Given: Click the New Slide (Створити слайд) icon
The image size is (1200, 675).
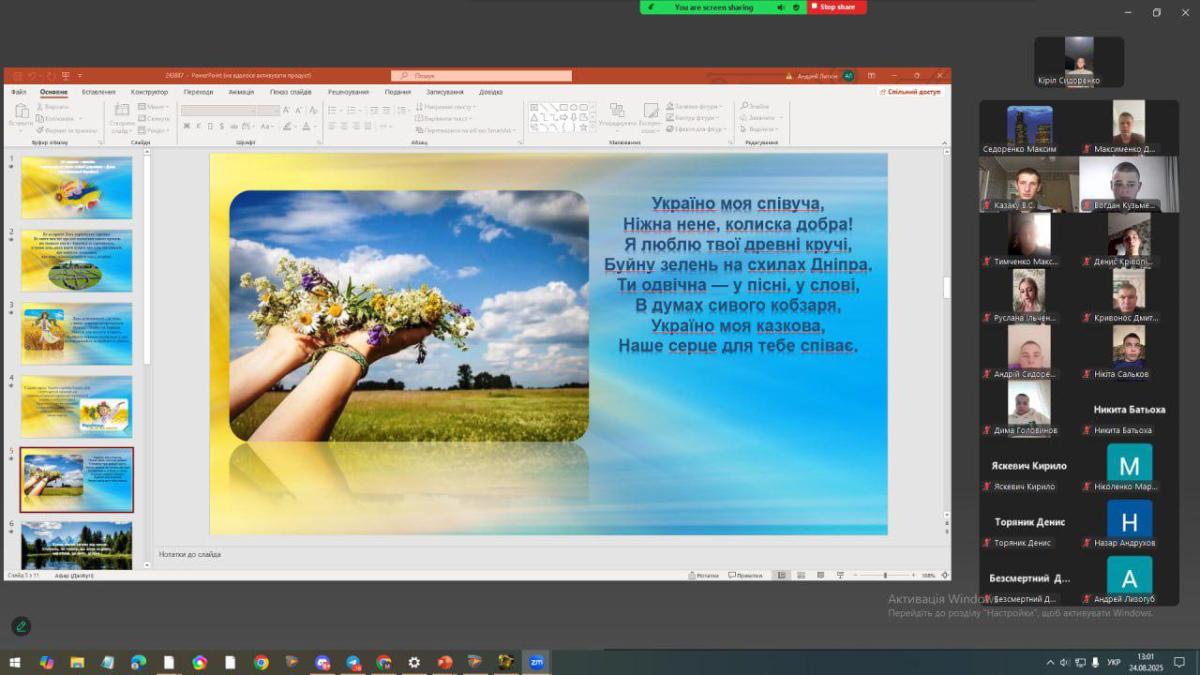Looking at the screenshot, I should 121,113.
